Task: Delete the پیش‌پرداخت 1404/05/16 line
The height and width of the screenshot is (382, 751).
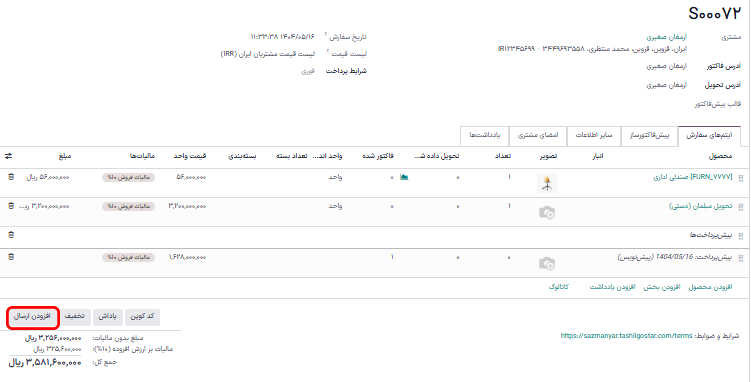Action: 11,257
